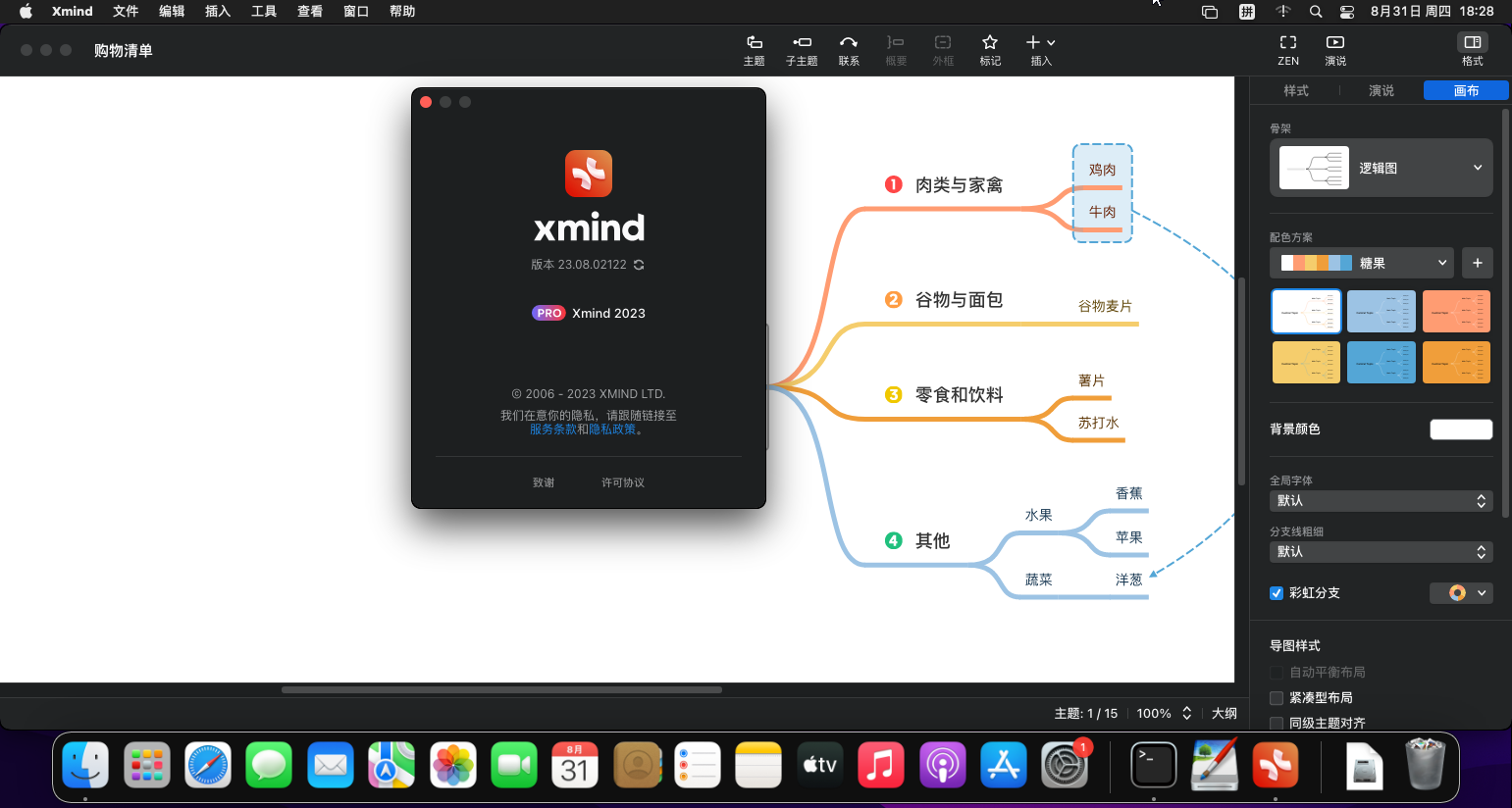Open Terminal from the Dock

(1154, 765)
